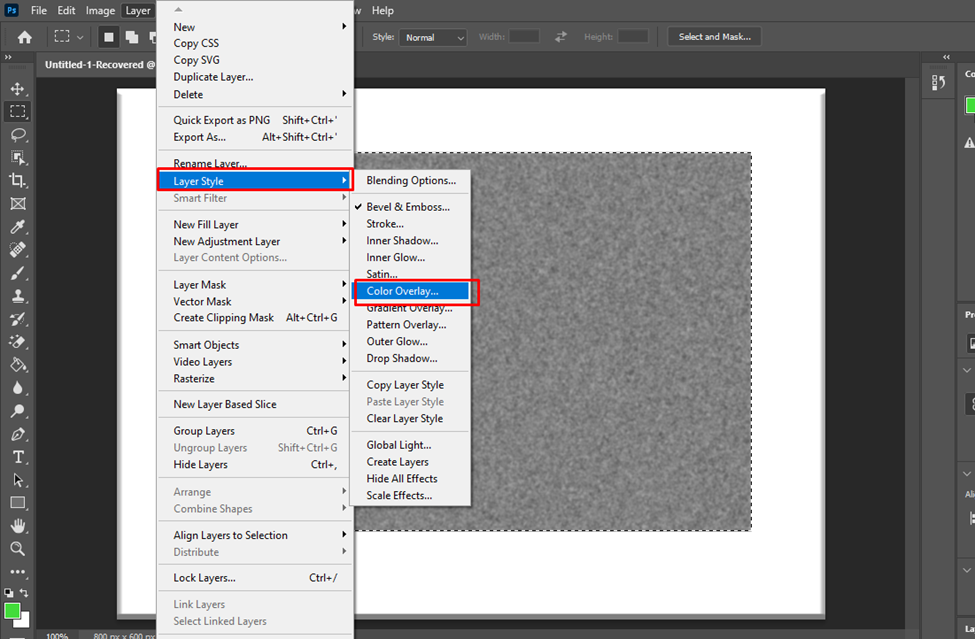Image resolution: width=975 pixels, height=639 pixels.
Task: Select the Pen tool
Action: pos(17,434)
